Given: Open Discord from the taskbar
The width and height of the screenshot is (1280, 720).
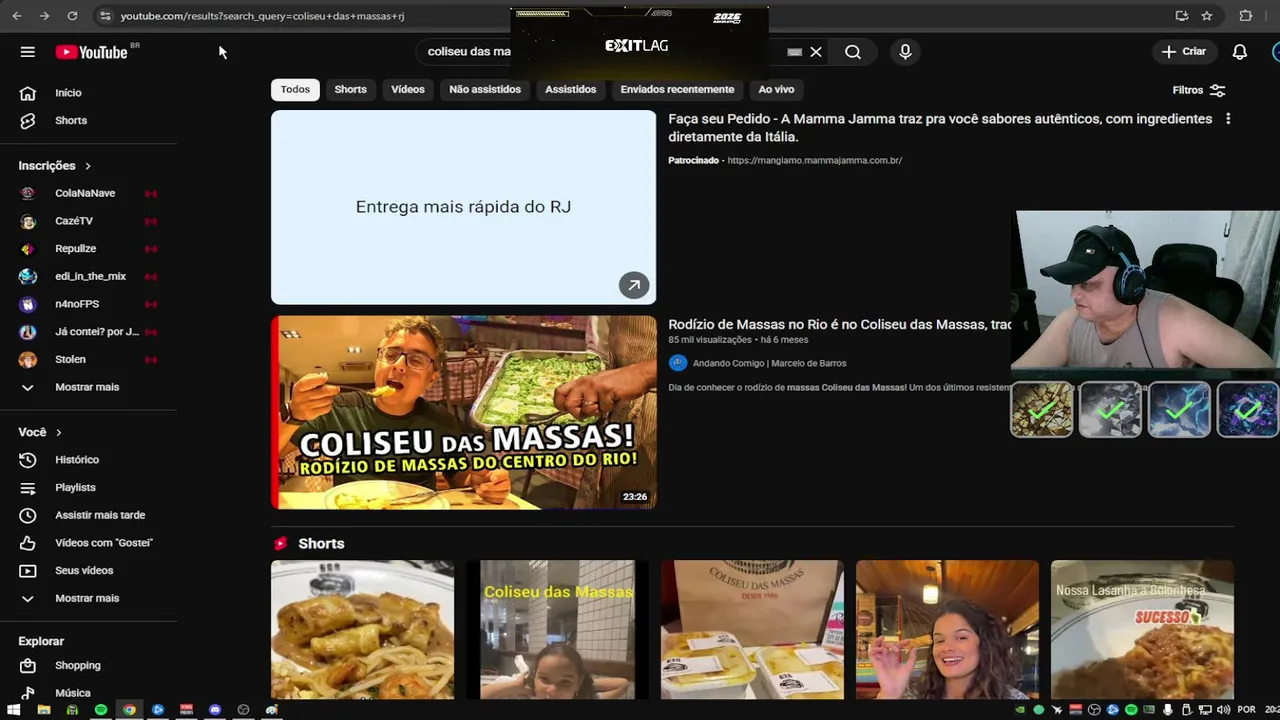Looking at the screenshot, I should pyautogui.click(x=215, y=710).
